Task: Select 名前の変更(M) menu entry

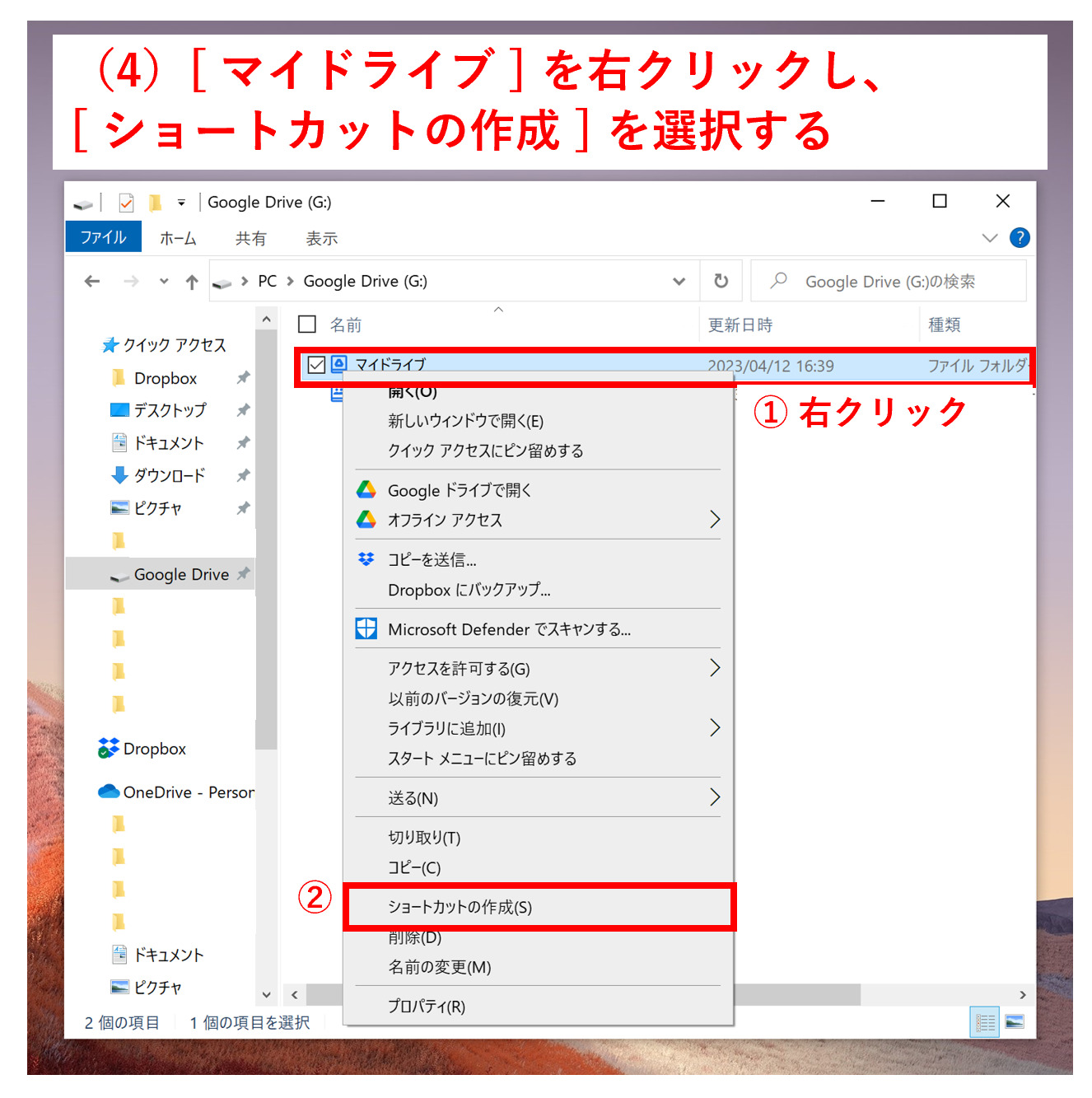Action: click(x=537, y=967)
